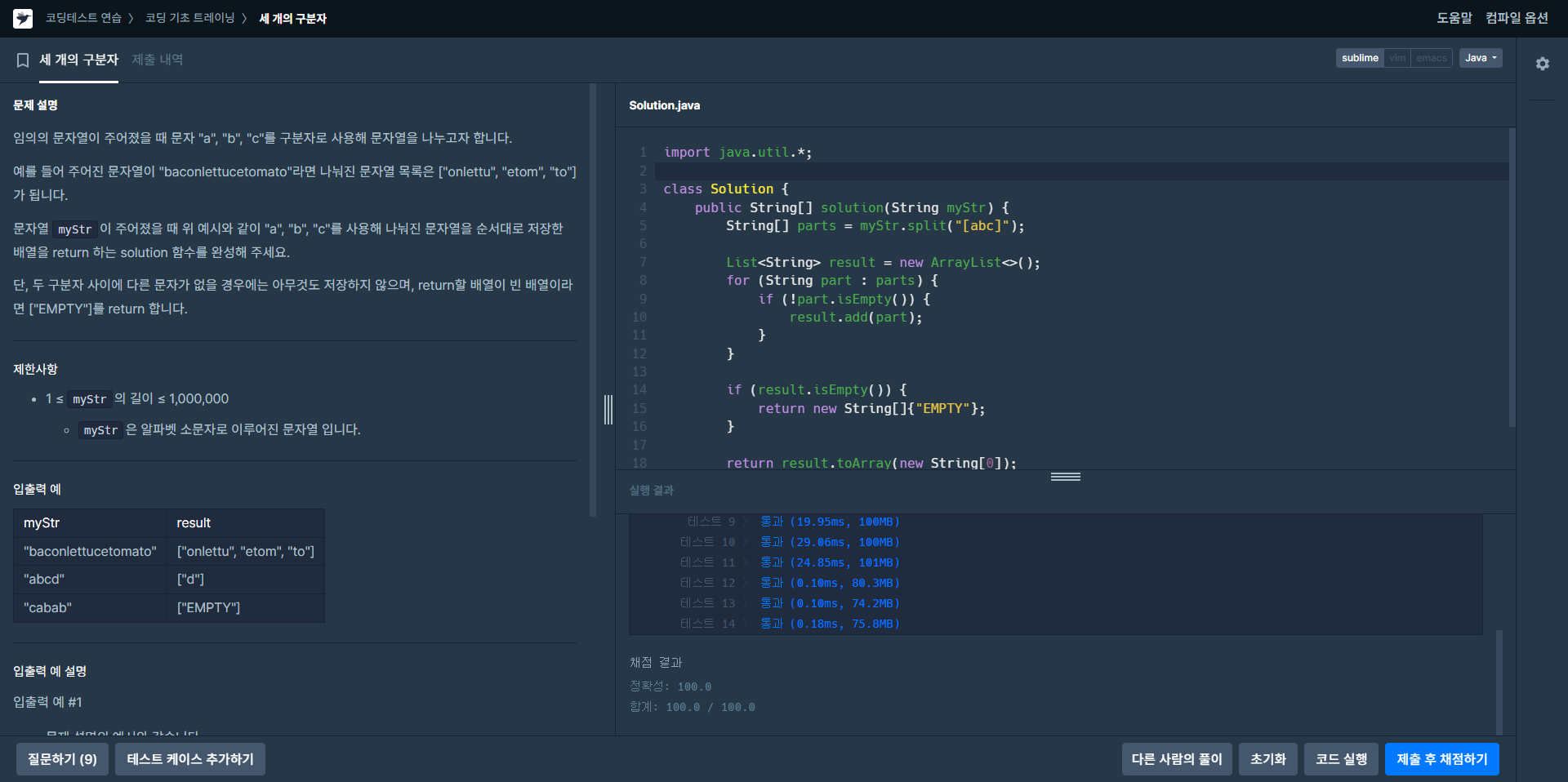Click the Programmers logo icon
1568x782 pixels.
click(x=23, y=18)
